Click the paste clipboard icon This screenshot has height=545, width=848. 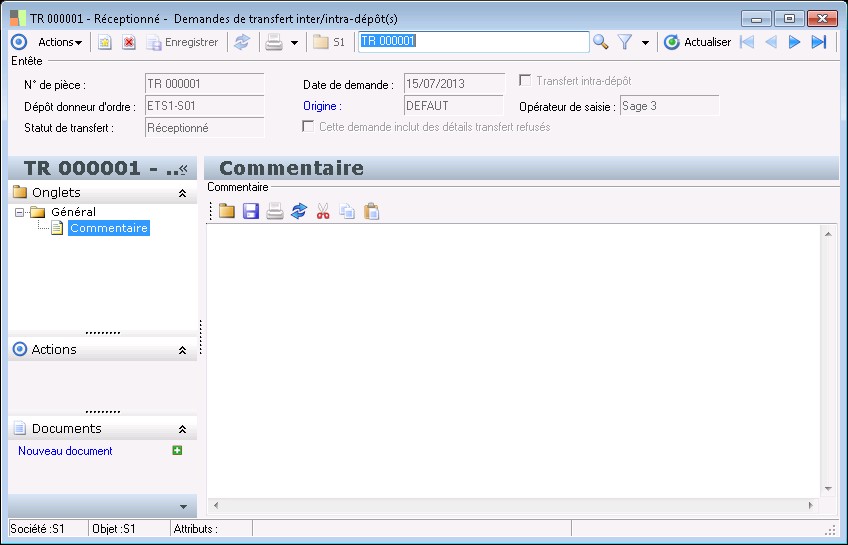click(372, 211)
